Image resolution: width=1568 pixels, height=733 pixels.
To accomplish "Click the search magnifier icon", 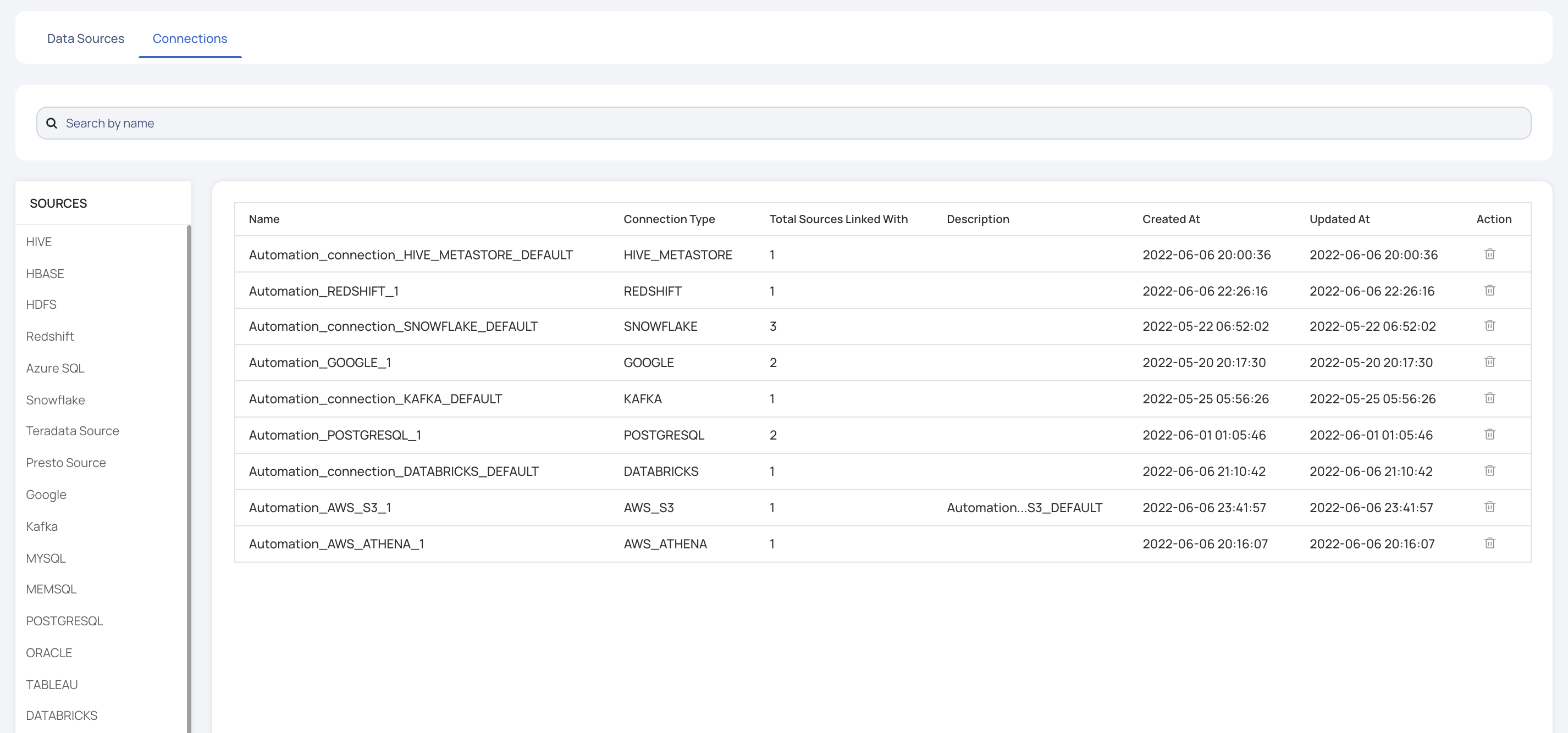I will point(52,124).
